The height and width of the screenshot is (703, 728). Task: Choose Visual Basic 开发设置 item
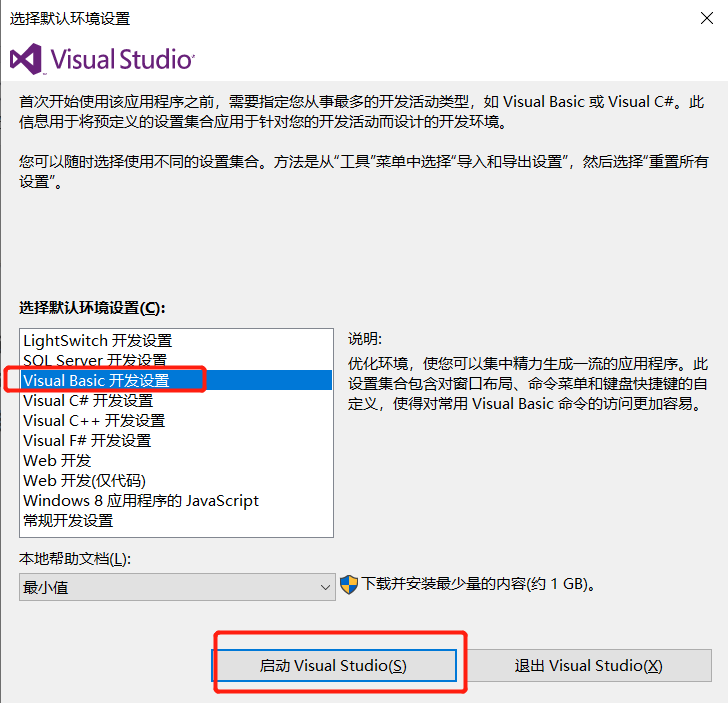[x=176, y=380]
